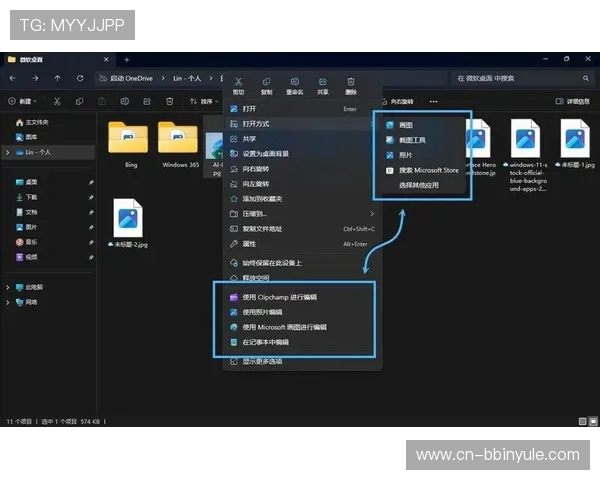Expand the Lin - 个人 tree node
This screenshot has height=480, width=600.
[x=8, y=152]
